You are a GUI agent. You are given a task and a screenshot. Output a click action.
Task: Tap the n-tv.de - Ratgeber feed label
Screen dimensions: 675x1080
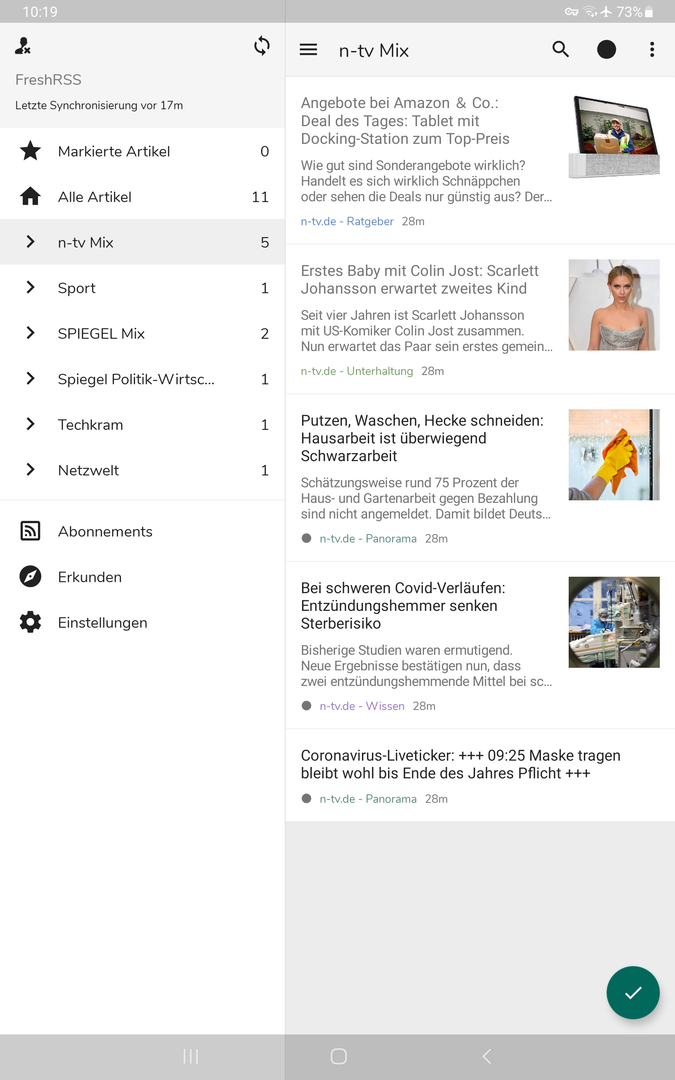coord(347,221)
